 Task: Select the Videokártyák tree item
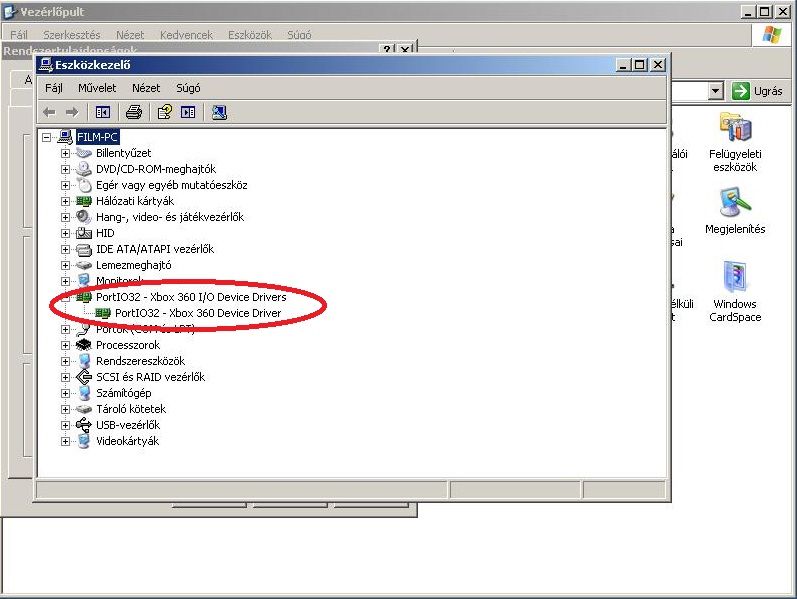point(127,441)
